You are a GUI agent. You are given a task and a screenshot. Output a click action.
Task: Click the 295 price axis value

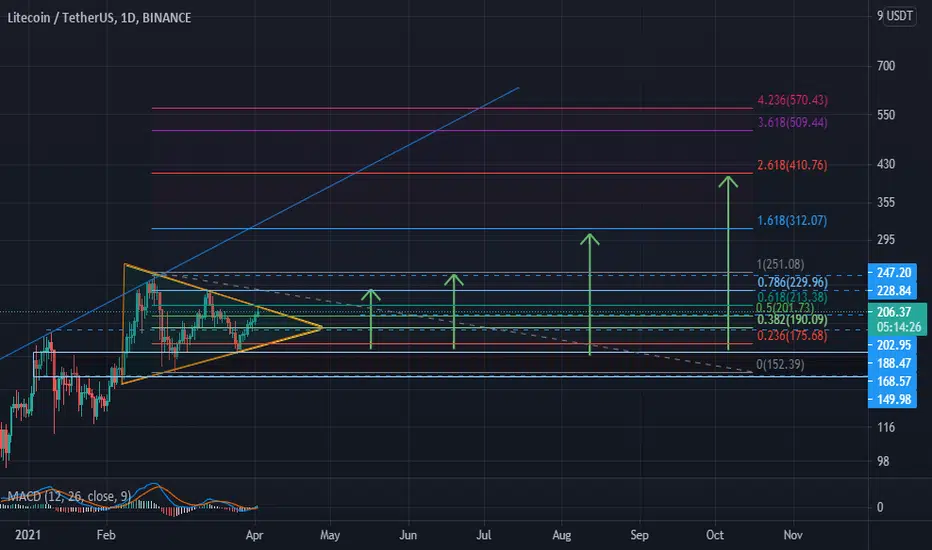click(x=886, y=240)
